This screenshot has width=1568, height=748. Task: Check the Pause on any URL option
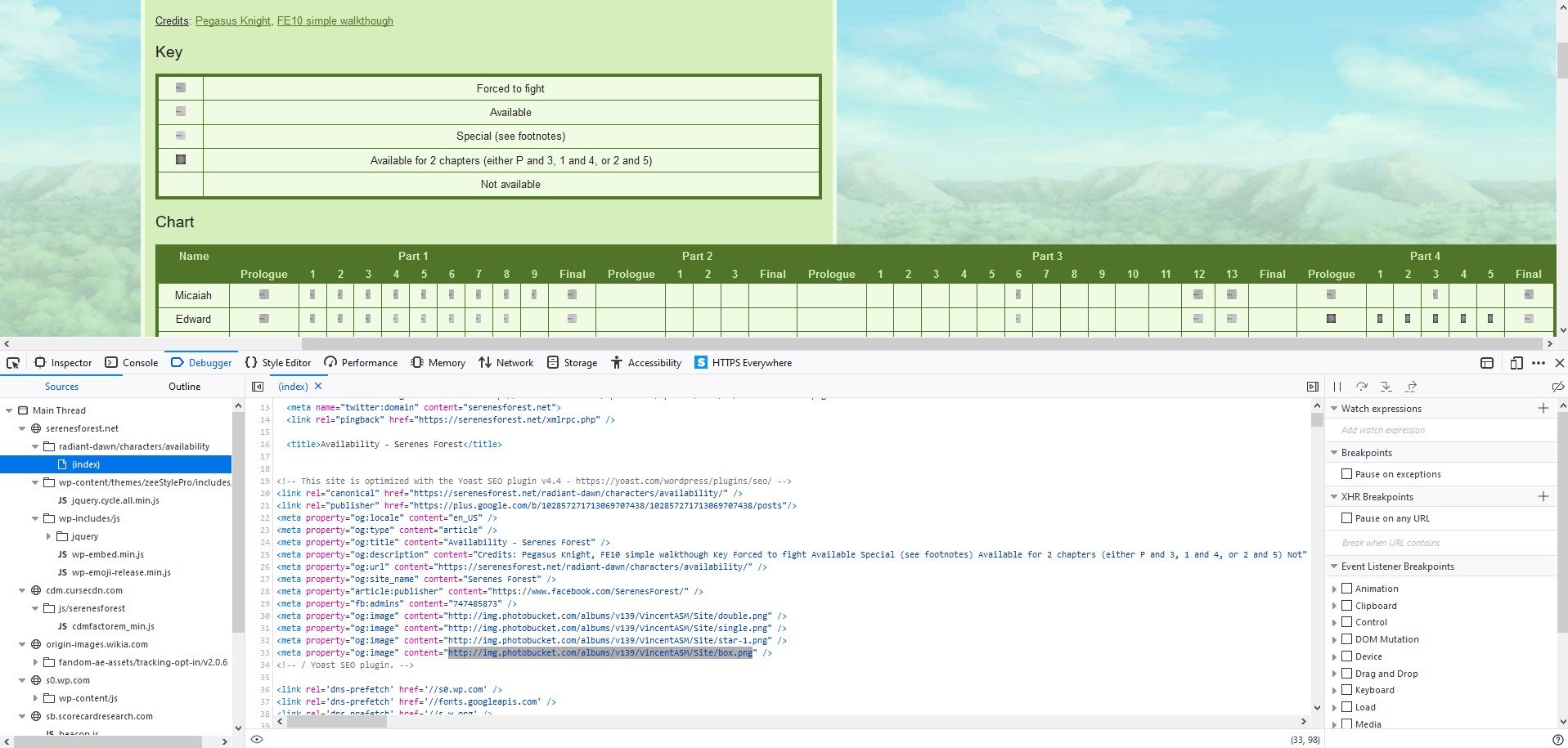pyautogui.click(x=1347, y=517)
